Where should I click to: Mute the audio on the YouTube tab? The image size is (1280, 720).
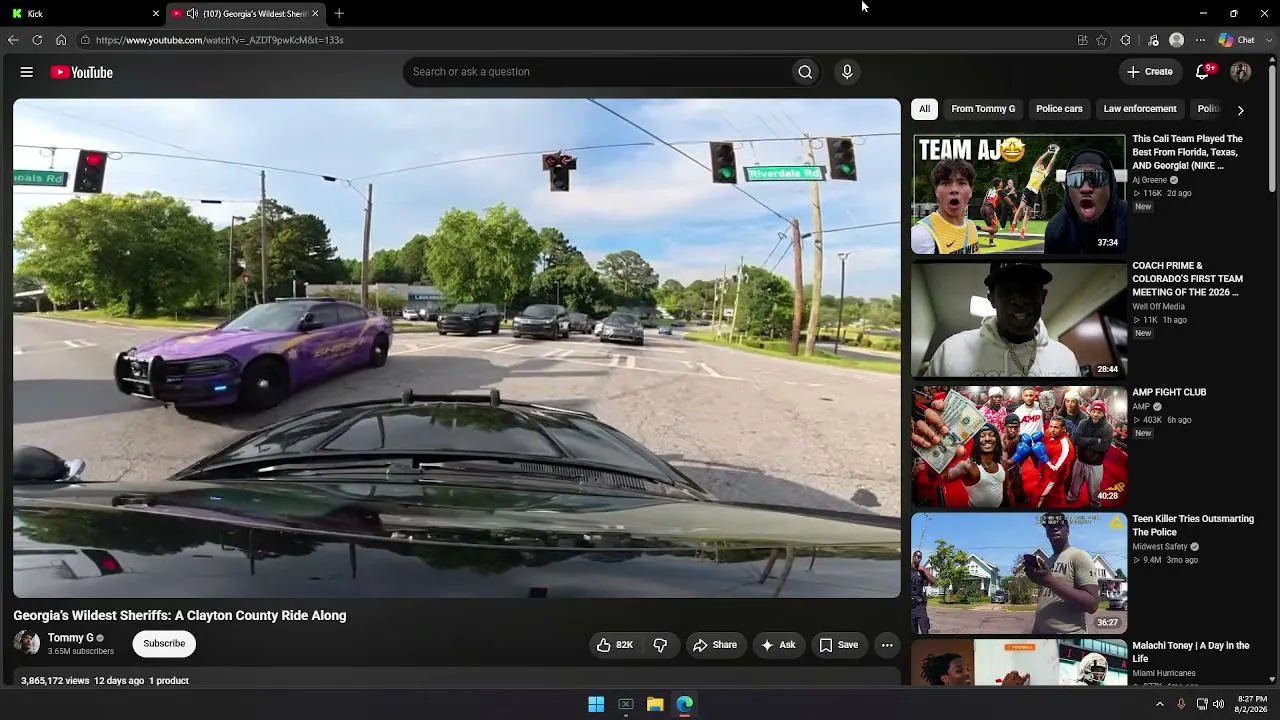click(x=192, y=13)
